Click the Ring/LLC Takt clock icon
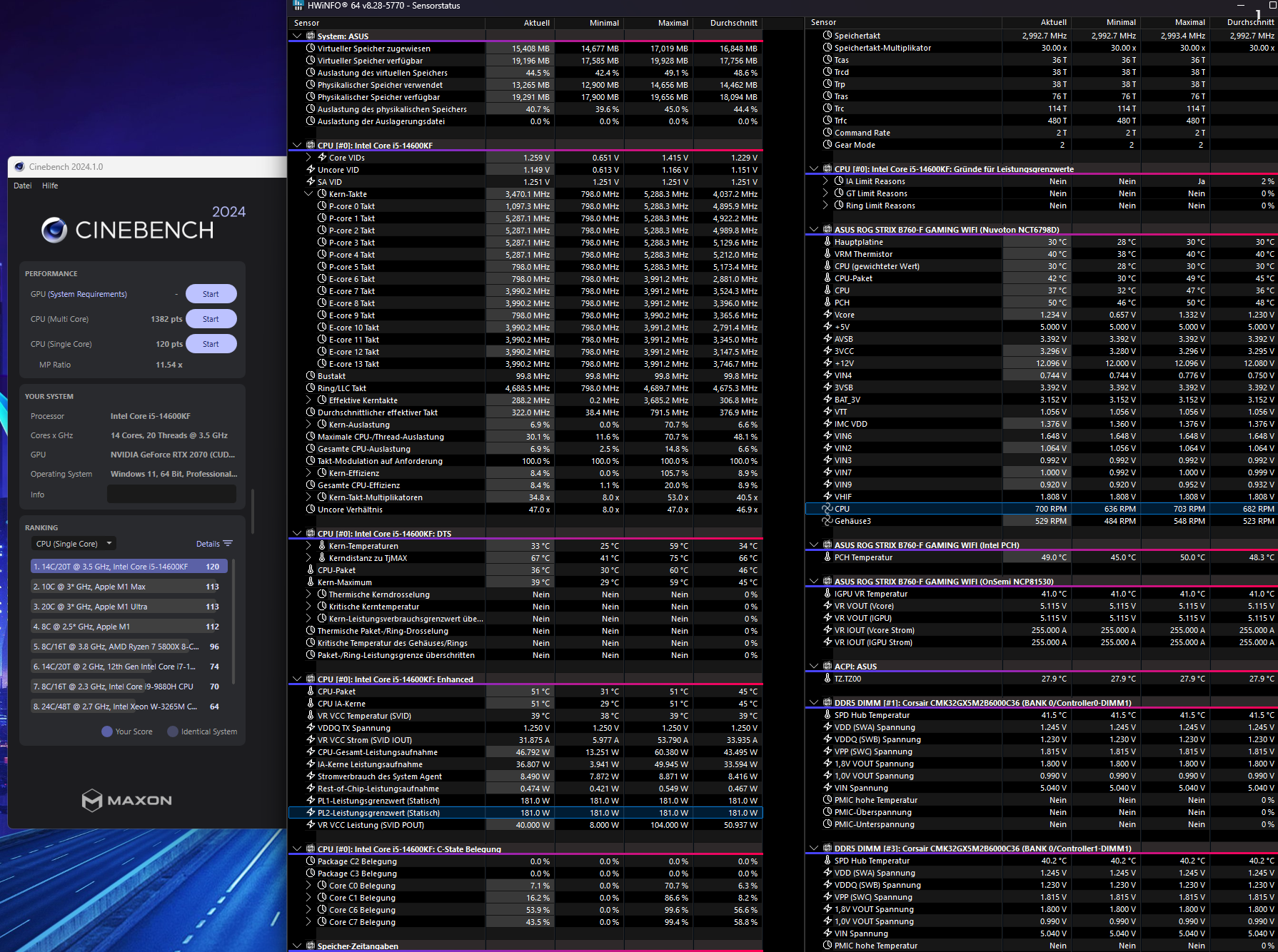 [311, 388]
